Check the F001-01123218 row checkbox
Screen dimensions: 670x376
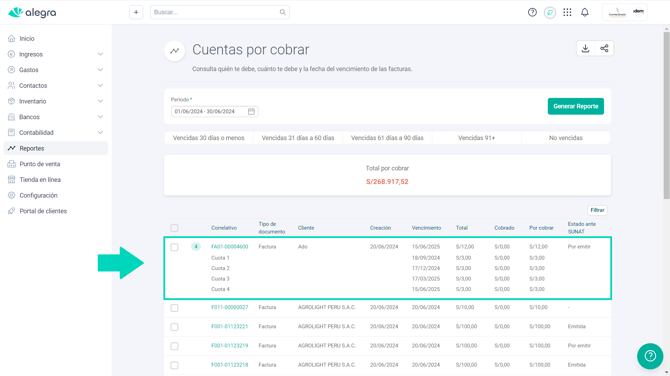(174, 365)
